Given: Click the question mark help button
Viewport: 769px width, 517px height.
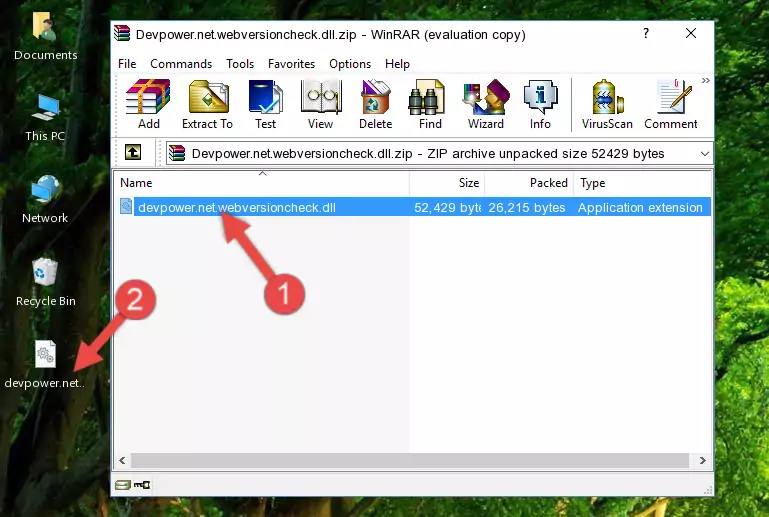Looking at the screenshot, I should (646, 33).
